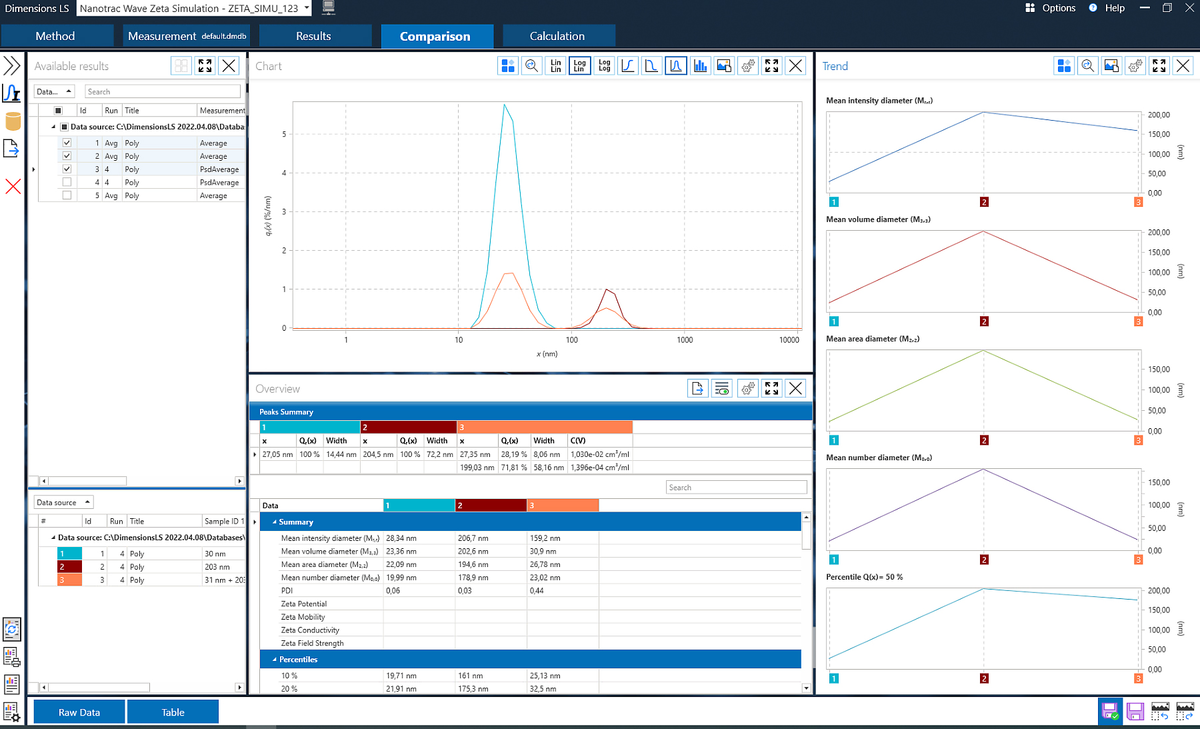Viewport: 1200px width, 729px height.
Task: Open the Calculation tab
Action: (557, 36)
